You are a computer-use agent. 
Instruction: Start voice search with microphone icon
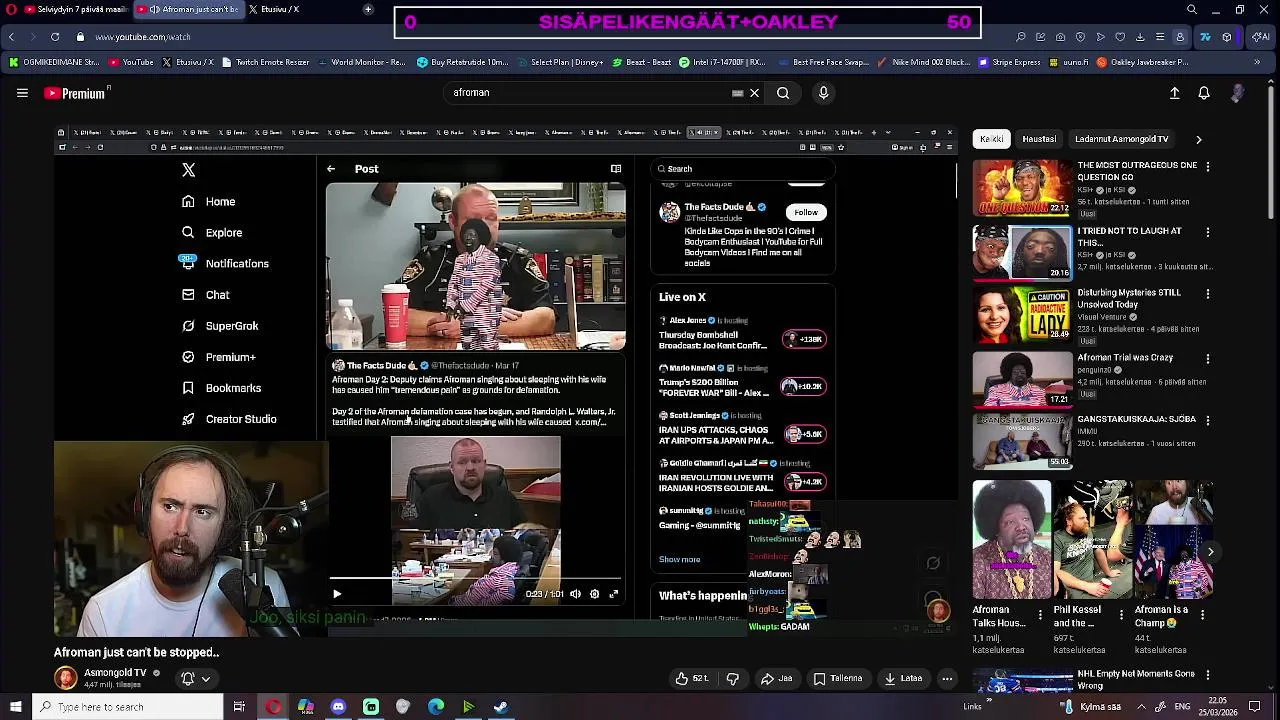823,93
